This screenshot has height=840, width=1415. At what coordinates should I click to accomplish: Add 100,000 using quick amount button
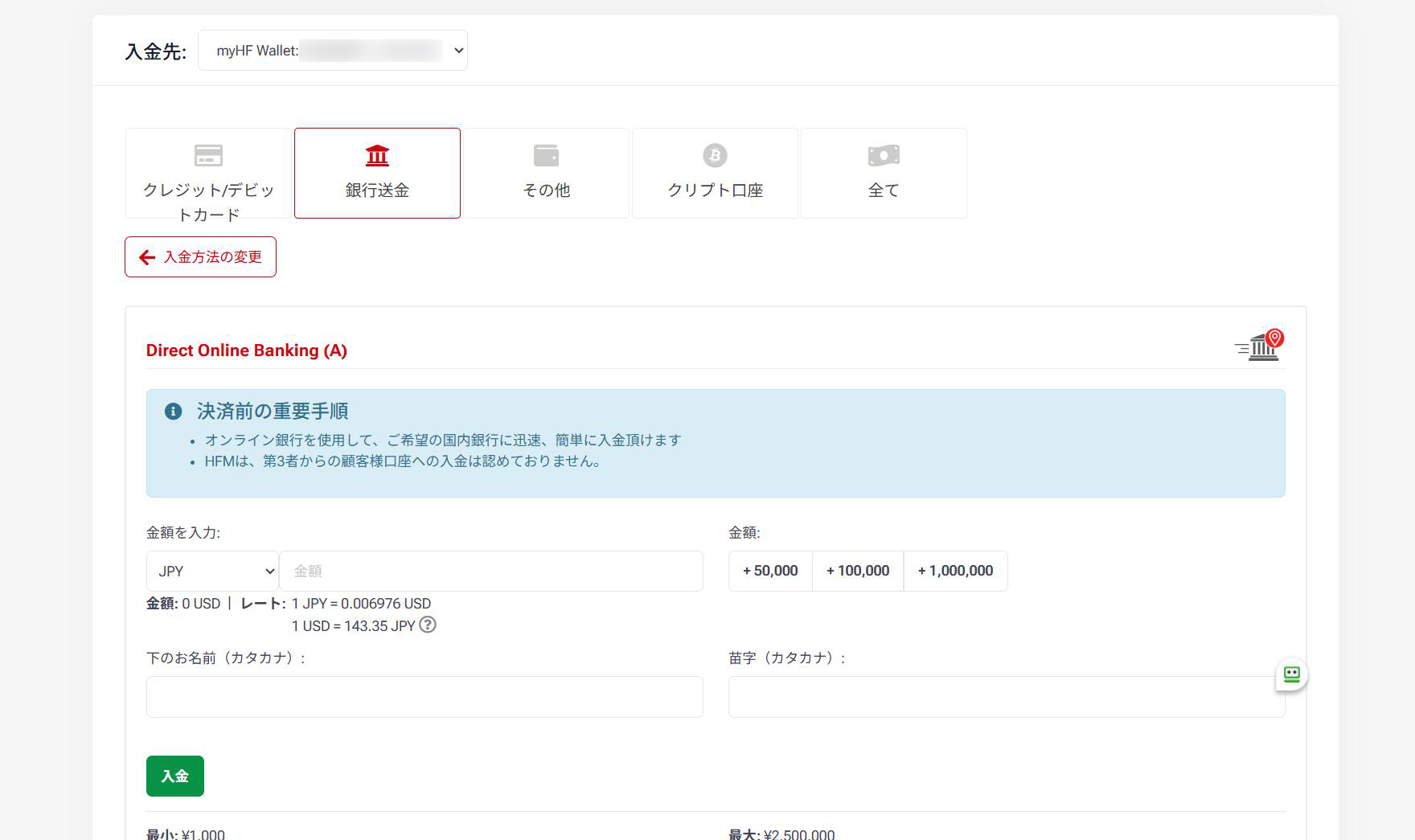858,572
